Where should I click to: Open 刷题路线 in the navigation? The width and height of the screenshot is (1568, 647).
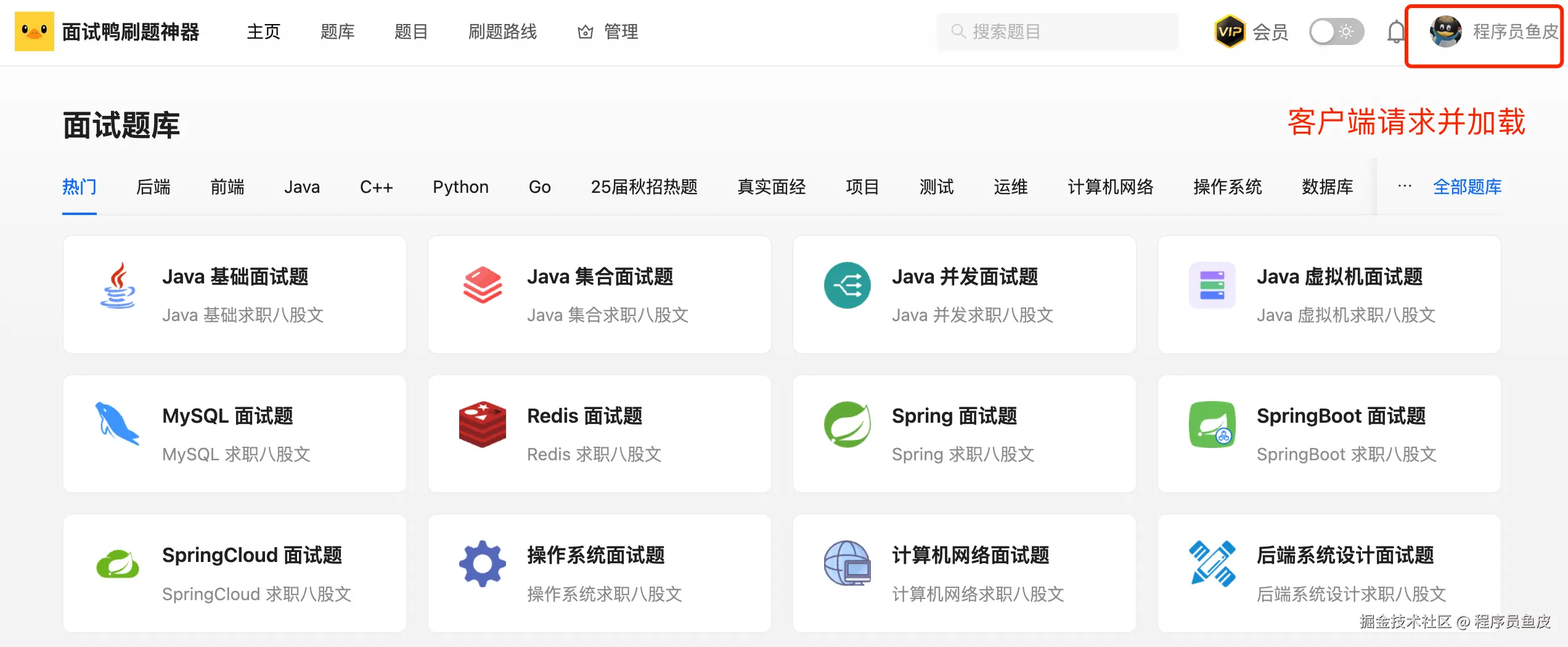click(503, 31)
